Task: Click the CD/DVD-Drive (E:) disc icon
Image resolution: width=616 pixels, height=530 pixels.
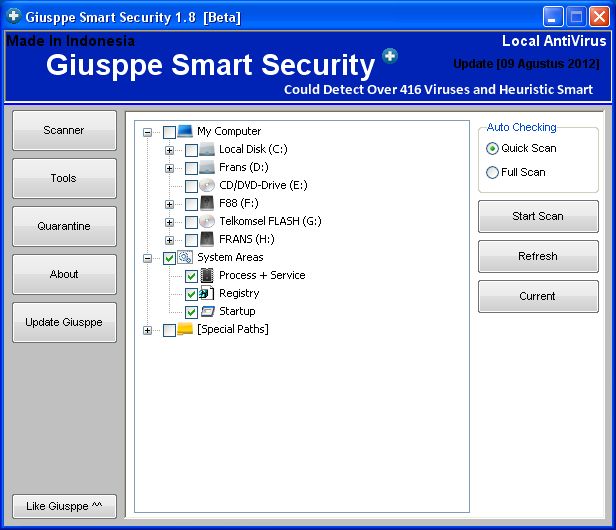Action: pos(207,185)
